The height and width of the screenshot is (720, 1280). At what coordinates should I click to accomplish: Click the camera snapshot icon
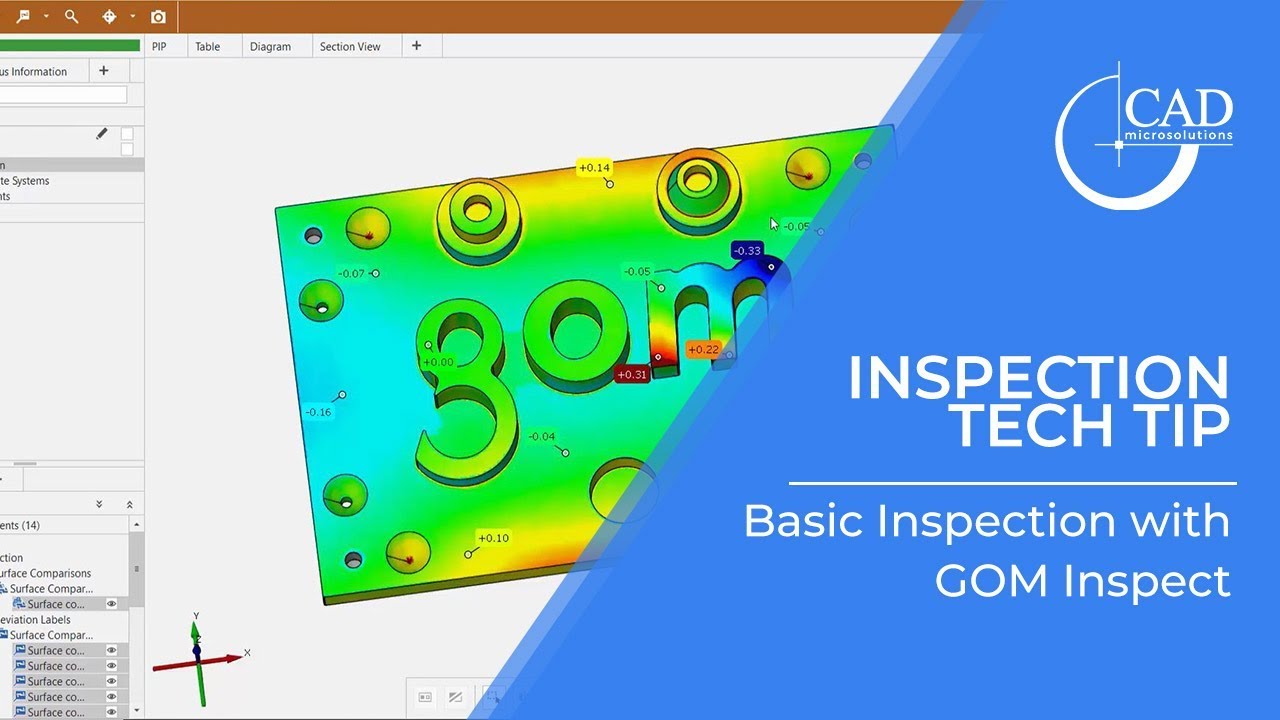(158, 17)
